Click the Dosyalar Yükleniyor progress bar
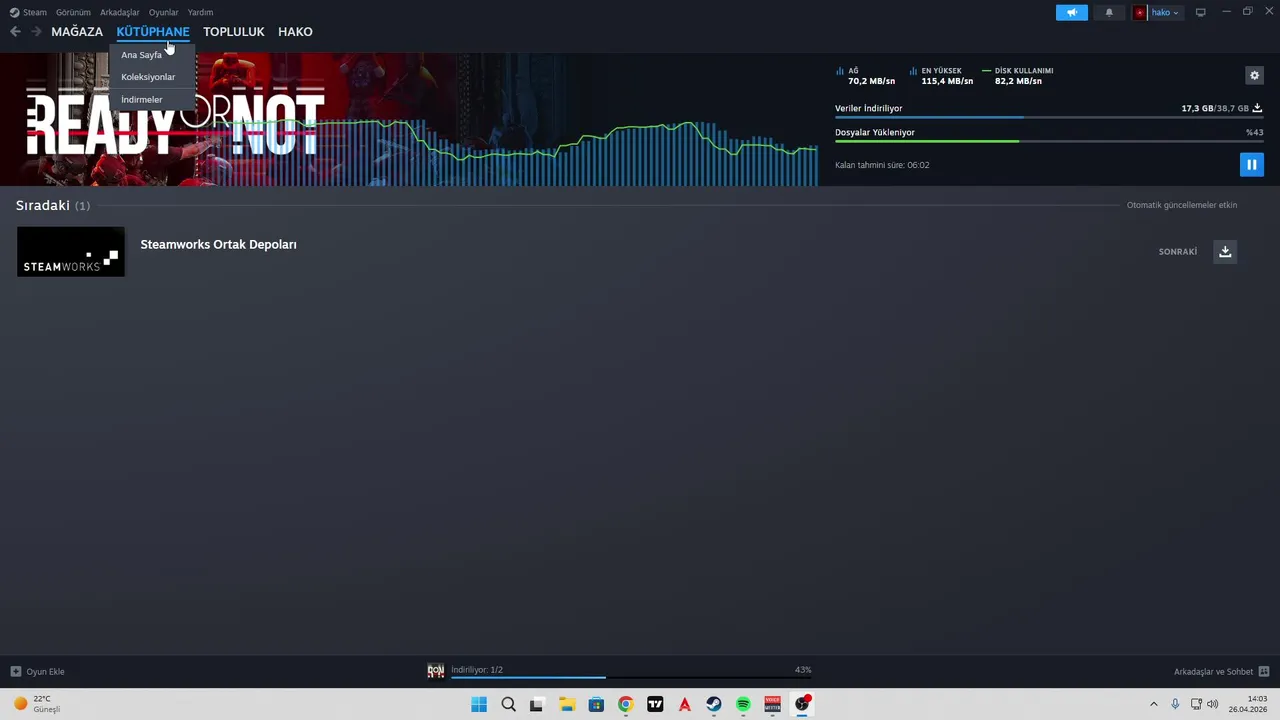This screenshot has height=720, width=1280. point(1048,141)
